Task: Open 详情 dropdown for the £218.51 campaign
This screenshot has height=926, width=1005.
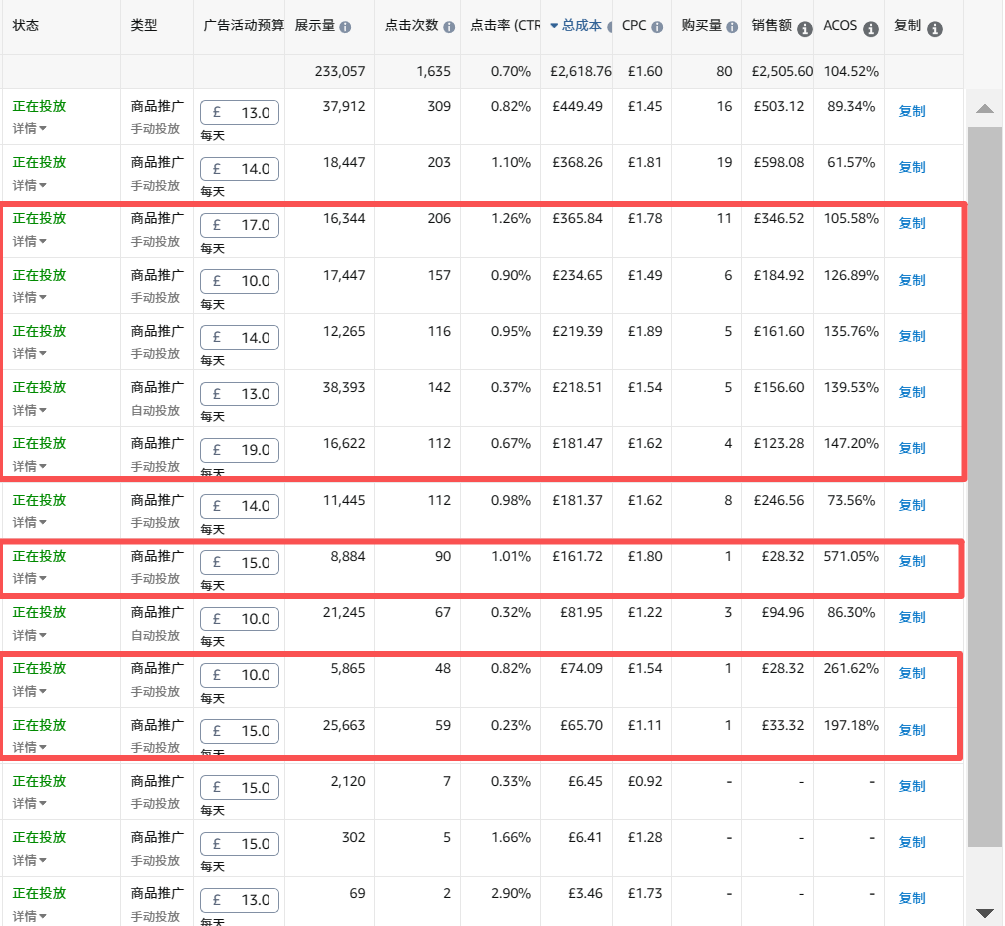Action: 30,410
